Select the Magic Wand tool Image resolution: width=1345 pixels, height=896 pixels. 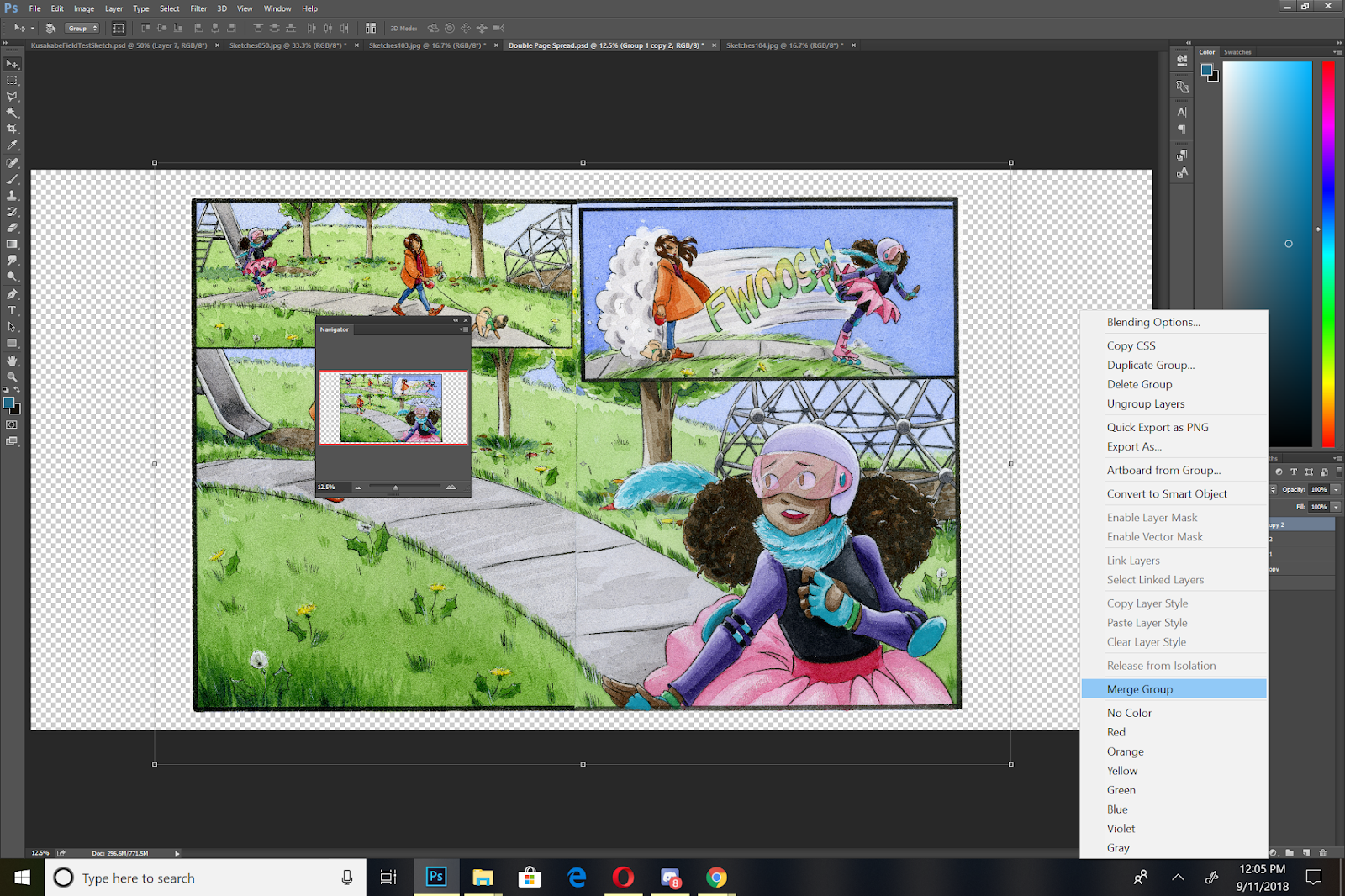click(x=12, y=113)
